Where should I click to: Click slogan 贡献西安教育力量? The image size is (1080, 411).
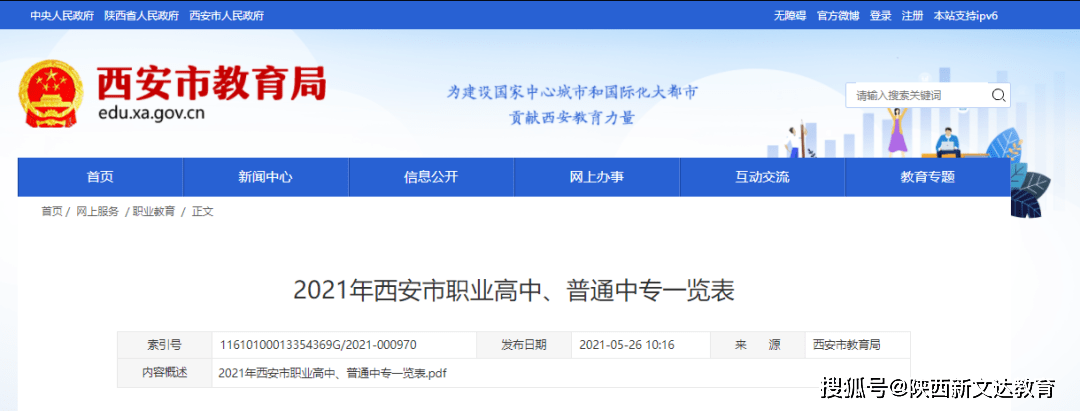pos(572,118)
